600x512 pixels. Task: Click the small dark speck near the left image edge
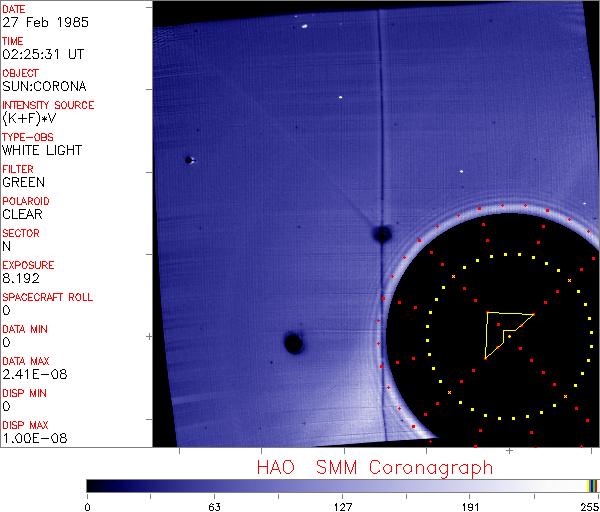[x=188, y=160]
